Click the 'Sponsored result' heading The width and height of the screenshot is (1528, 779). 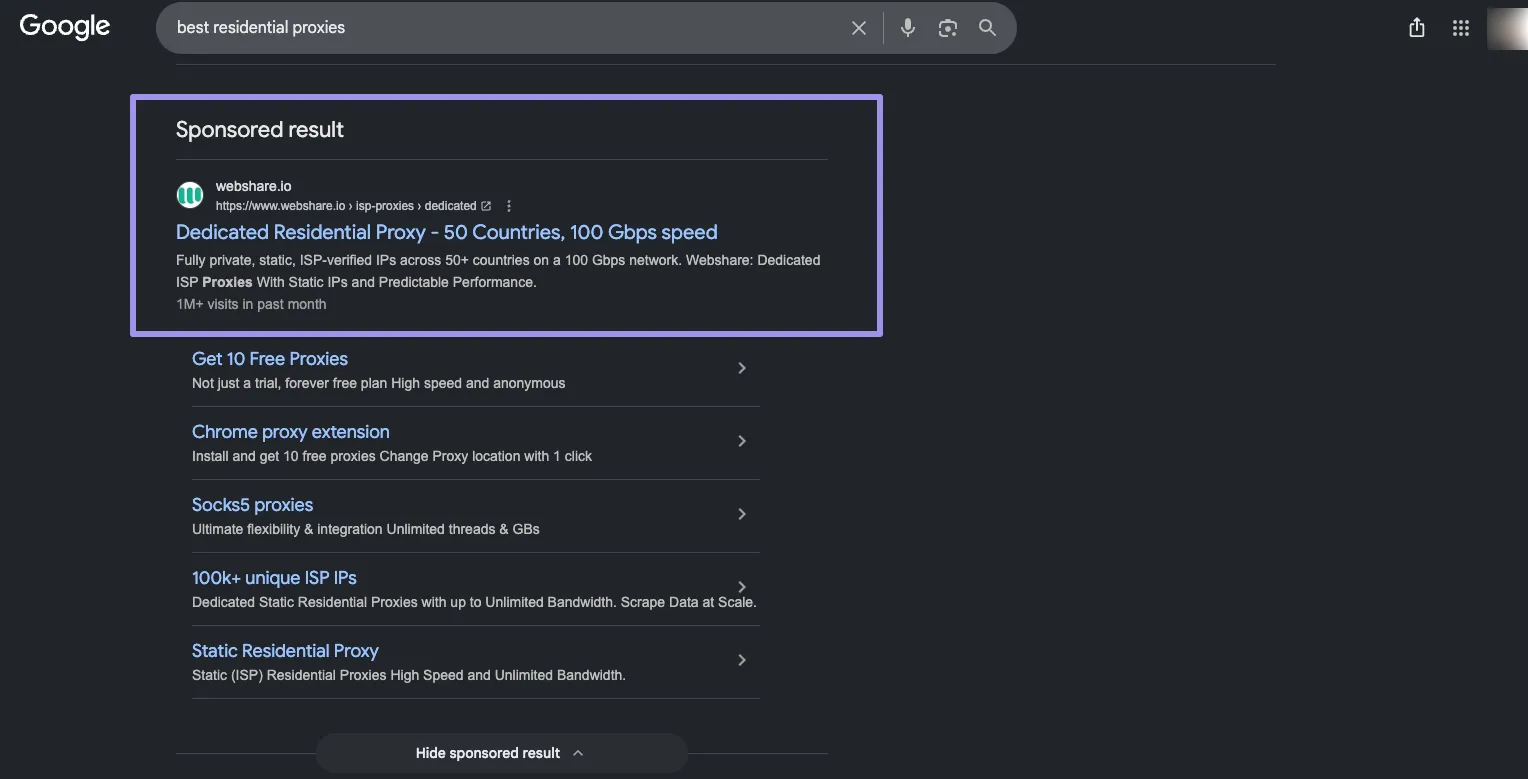260,130
